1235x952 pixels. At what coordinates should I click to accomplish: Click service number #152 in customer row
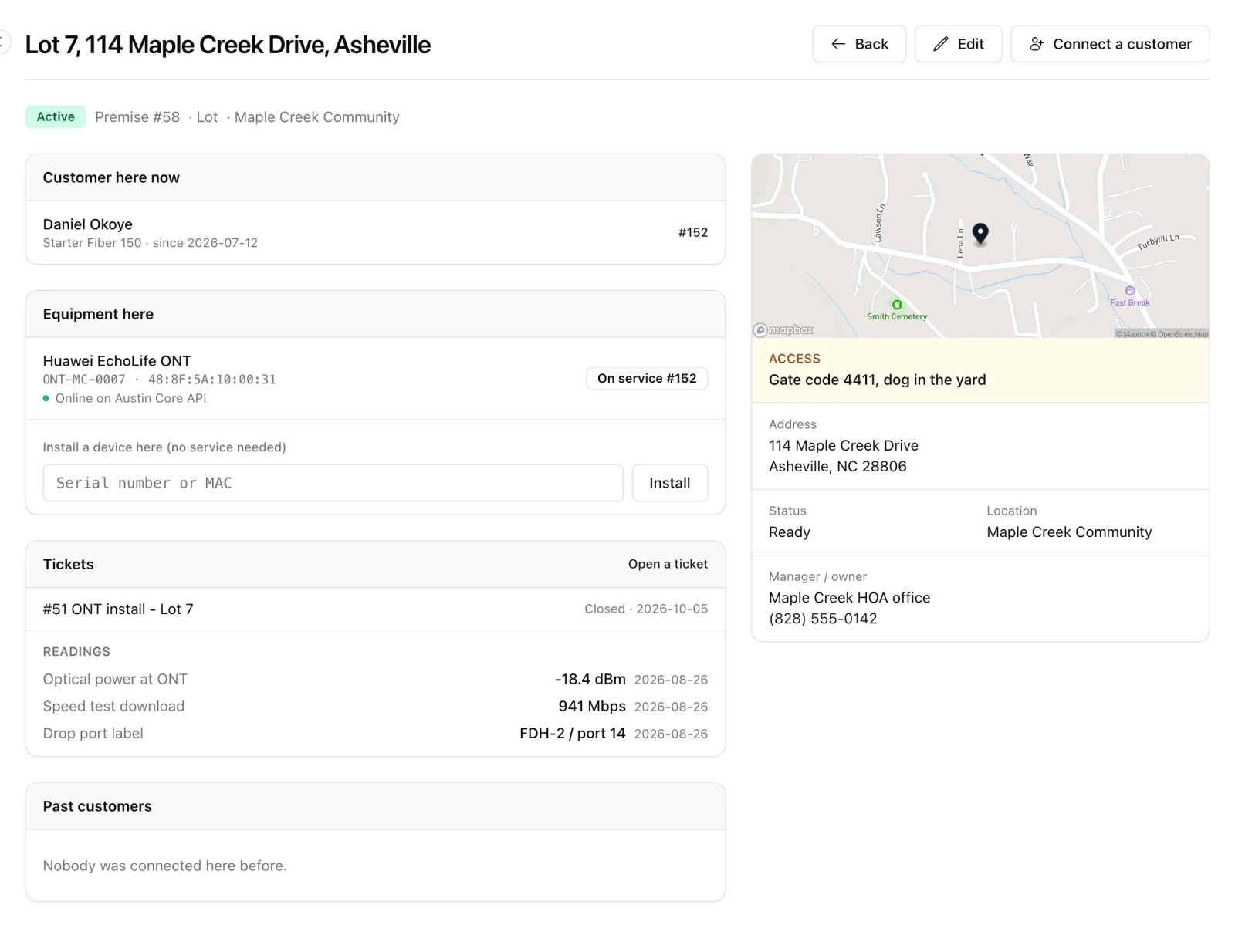692,232
